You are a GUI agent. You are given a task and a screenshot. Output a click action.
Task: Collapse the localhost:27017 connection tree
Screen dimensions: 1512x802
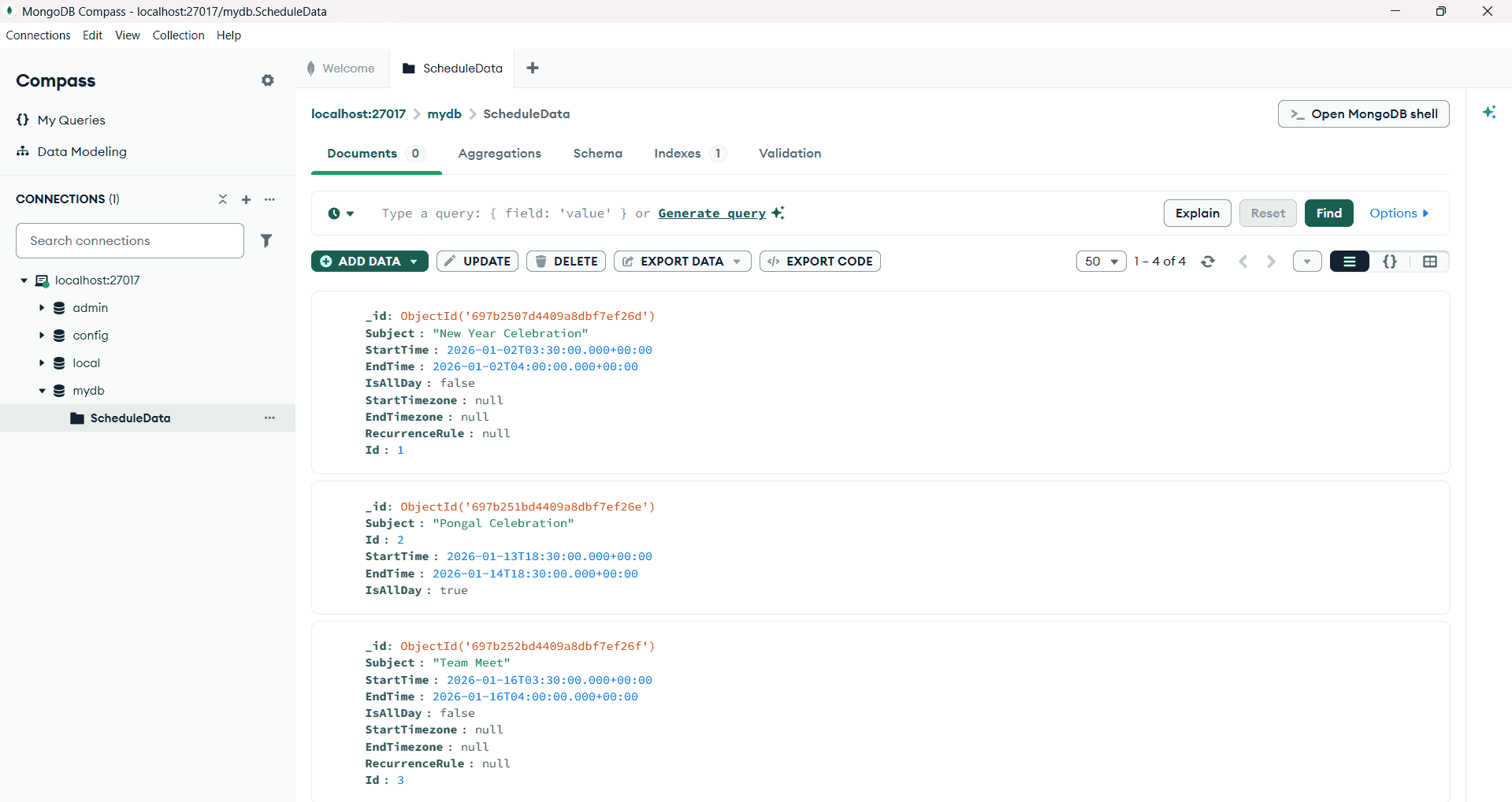coord(24,280)
